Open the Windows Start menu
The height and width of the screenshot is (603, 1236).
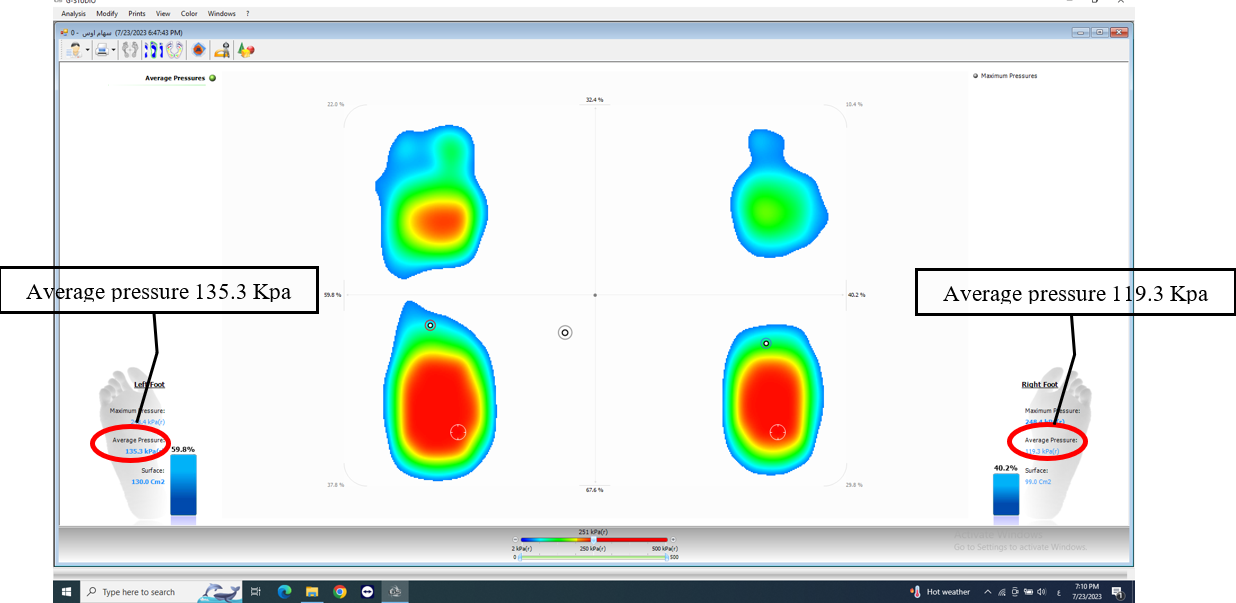click(68, 591)
